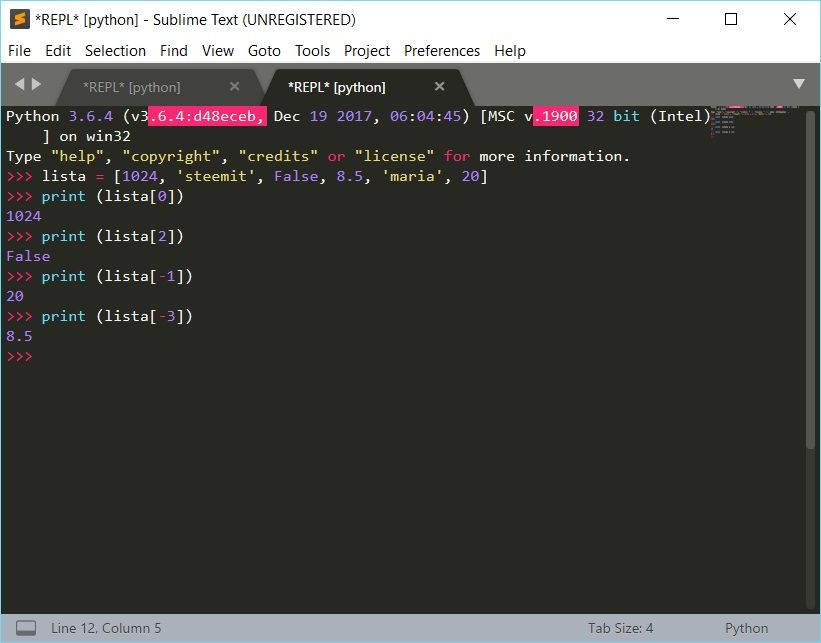This screenshot has height=643, width=821.
Task: Click the output value 1024
Action: pos(24,216)
